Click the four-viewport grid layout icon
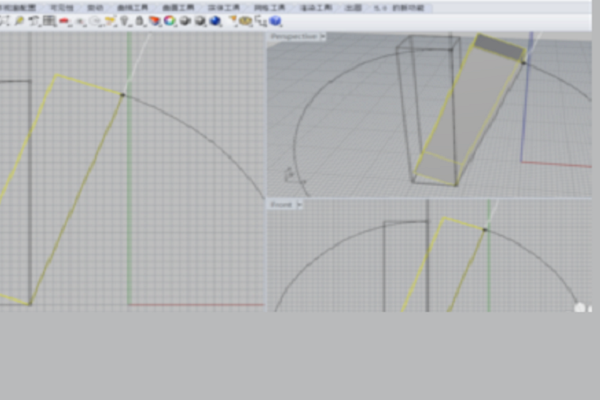 49,20
